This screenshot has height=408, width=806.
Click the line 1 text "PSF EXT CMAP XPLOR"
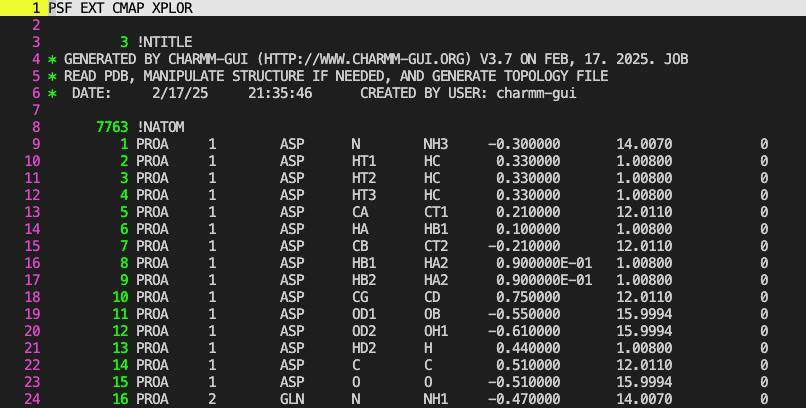121,8
